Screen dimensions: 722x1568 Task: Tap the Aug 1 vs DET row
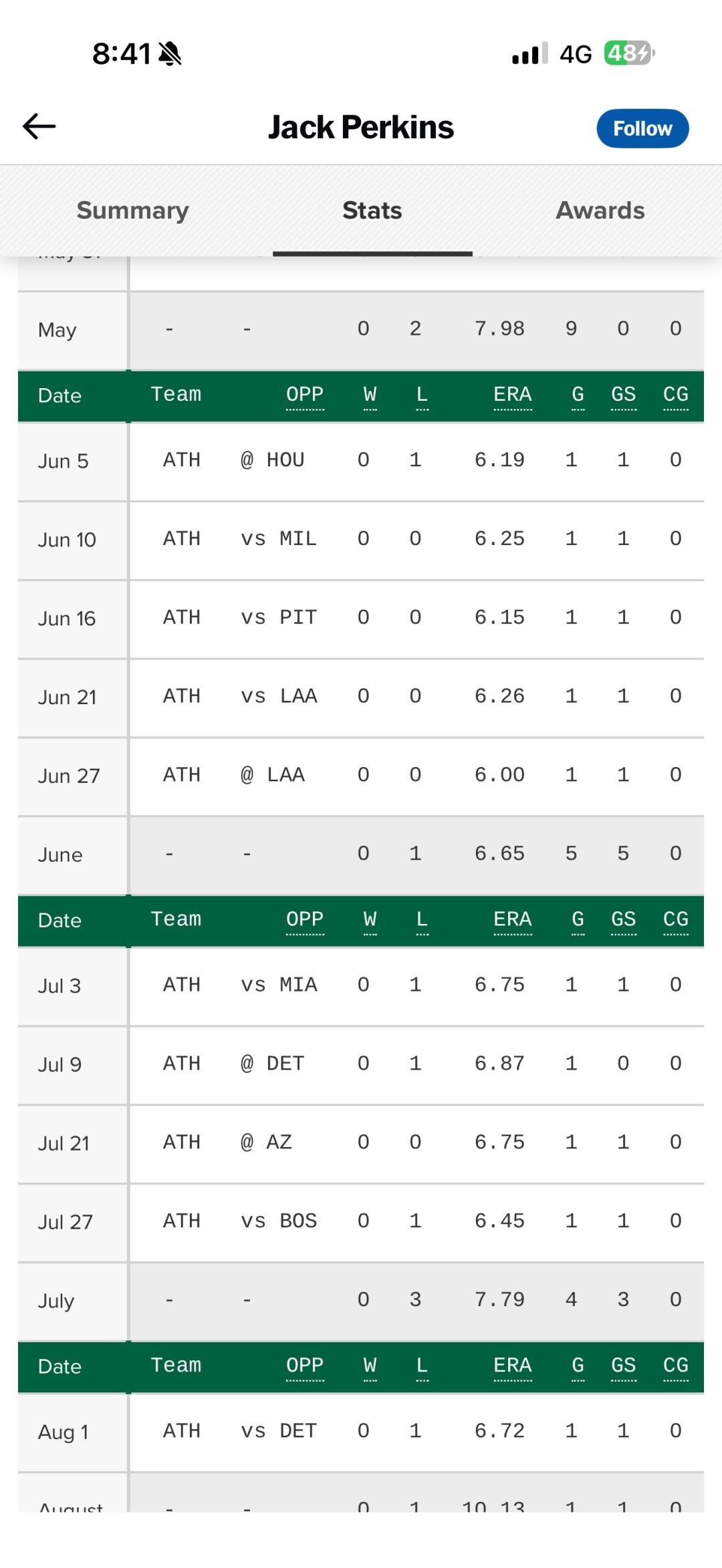coord(361,1432)
